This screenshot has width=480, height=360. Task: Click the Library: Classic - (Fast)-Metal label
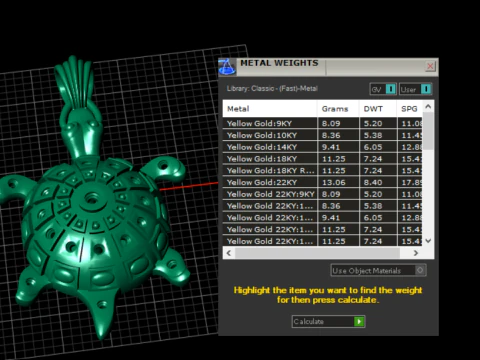click(x=272, y=89)
